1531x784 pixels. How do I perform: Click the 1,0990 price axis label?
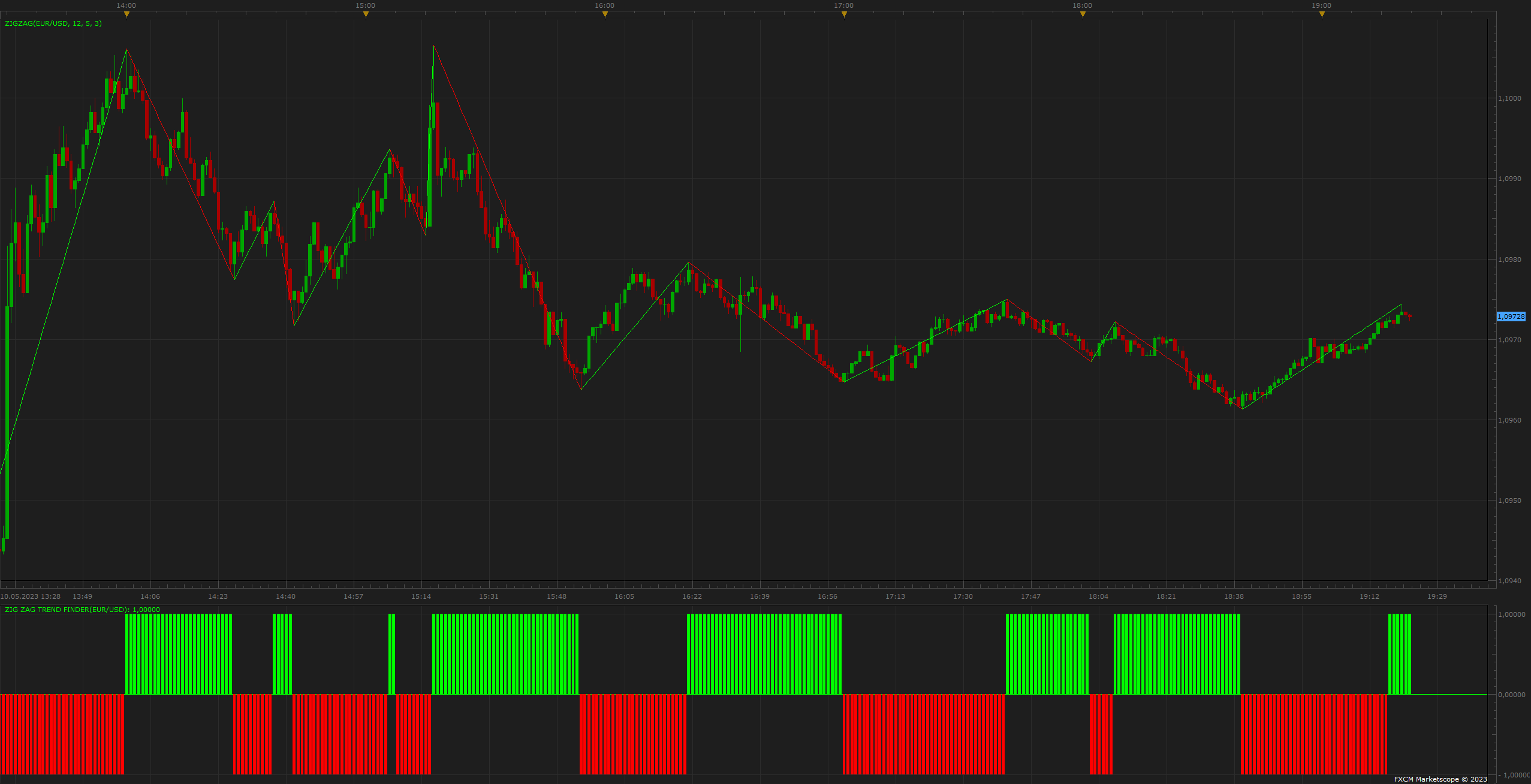click(x=1509, y=179)
